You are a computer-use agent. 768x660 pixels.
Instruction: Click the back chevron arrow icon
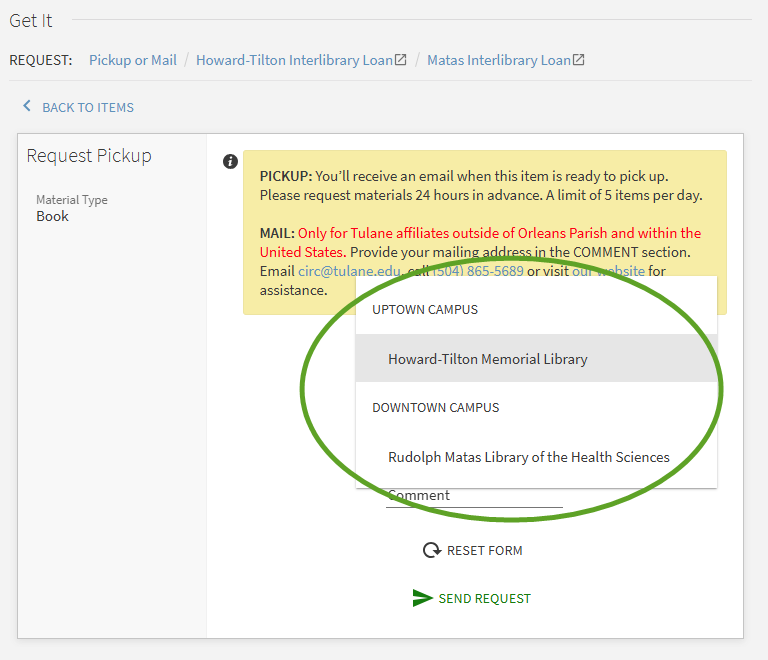click(27, 107)
